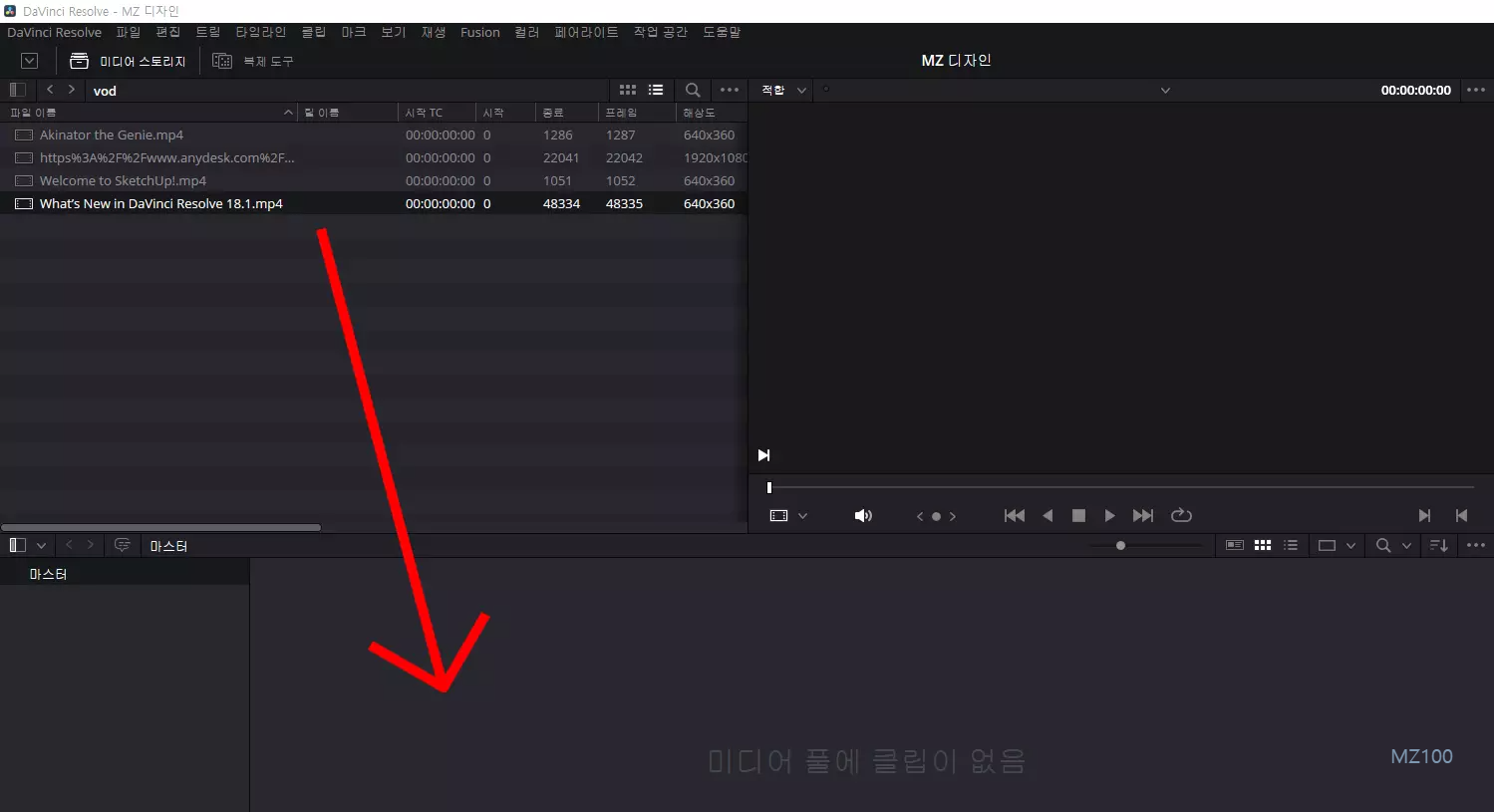Sort by File Name (파일 이름) column header
1494x812 pixels.
tap(149, 113)
